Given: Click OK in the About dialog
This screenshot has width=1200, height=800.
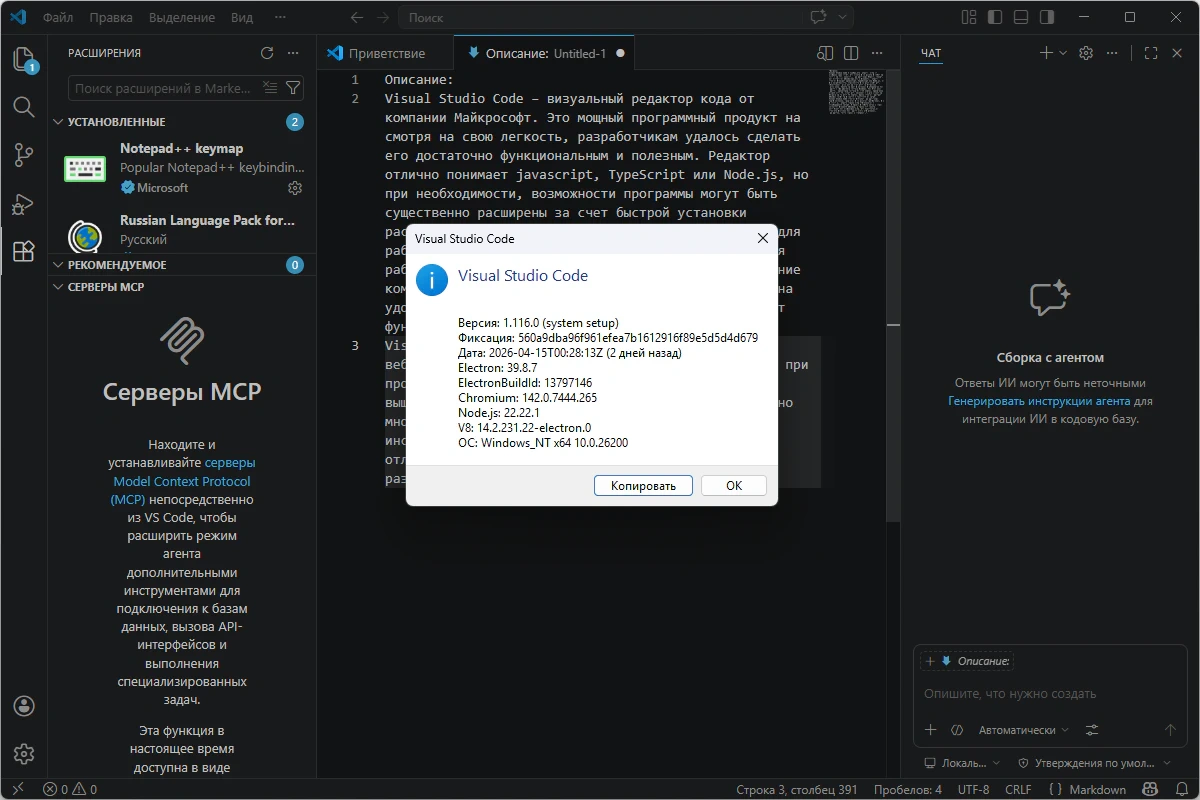Looking at the screenshot, I should pos(734,485).
